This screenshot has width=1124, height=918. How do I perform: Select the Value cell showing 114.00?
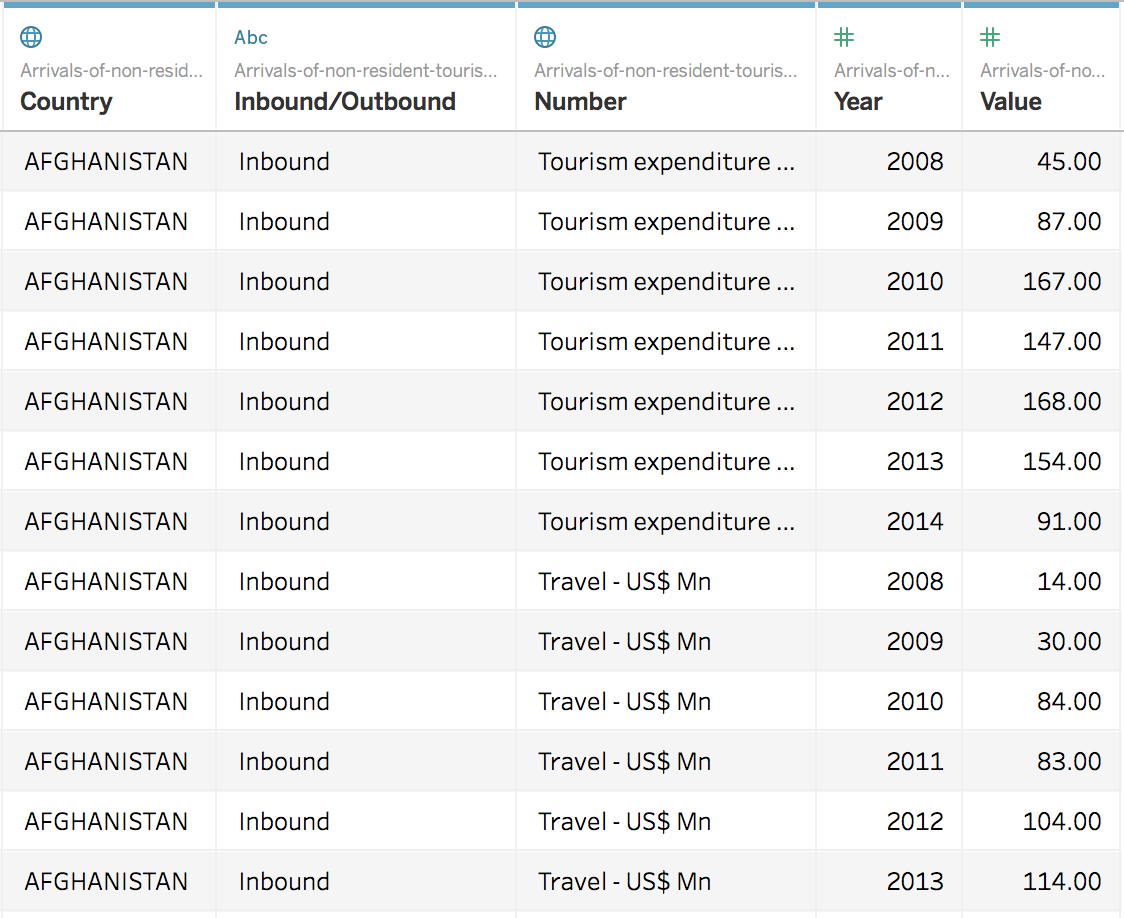(x=1064, y=881)
